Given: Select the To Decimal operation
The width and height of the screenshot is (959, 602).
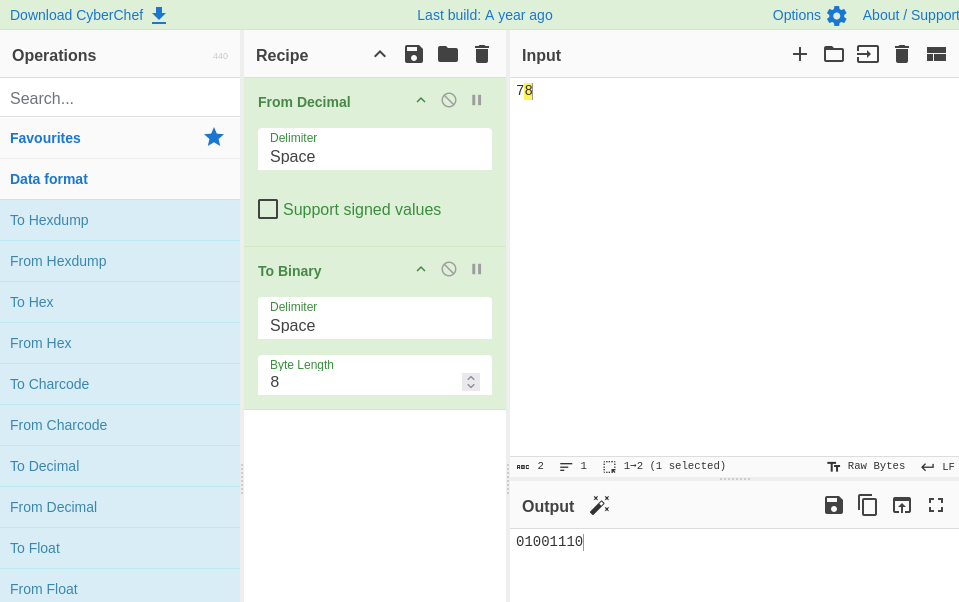Looking at the screenshot, I should click(x=120, y=466).
